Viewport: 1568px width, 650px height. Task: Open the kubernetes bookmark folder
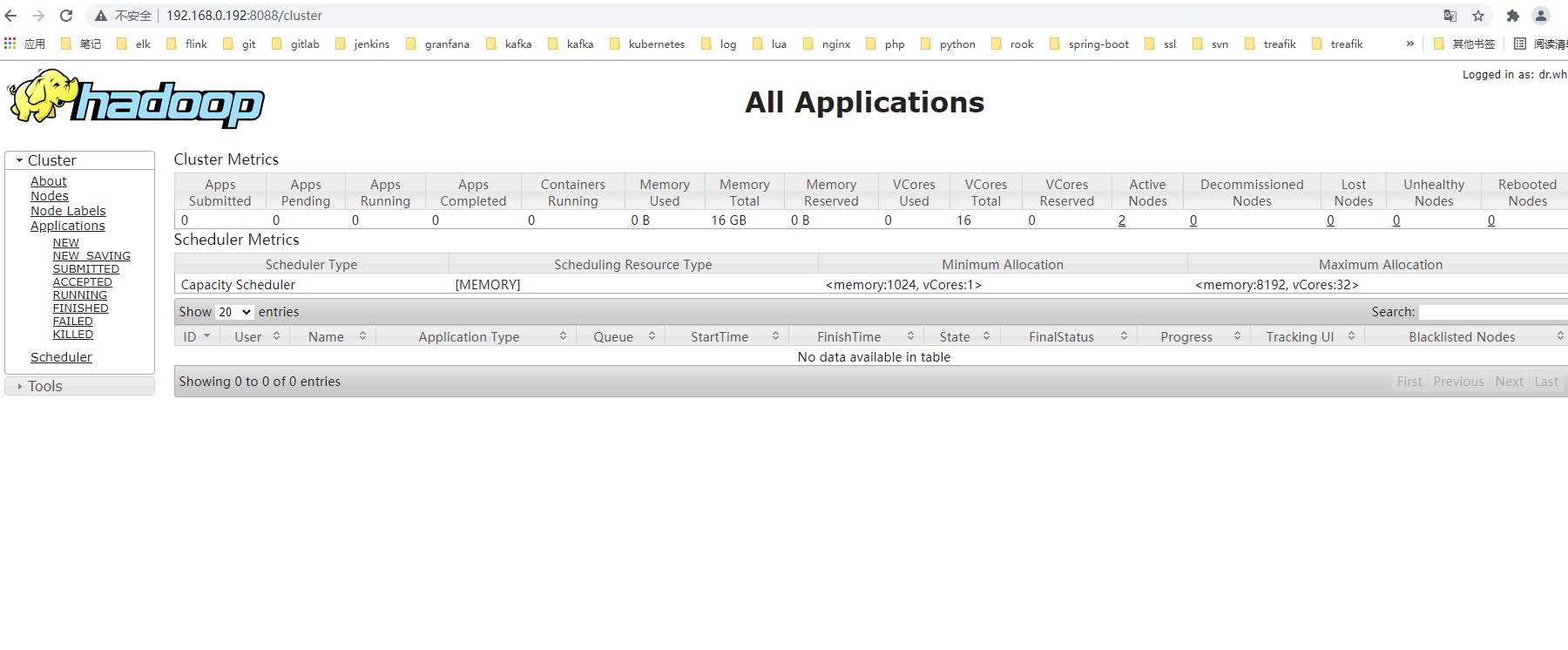(x=646, y=44)
